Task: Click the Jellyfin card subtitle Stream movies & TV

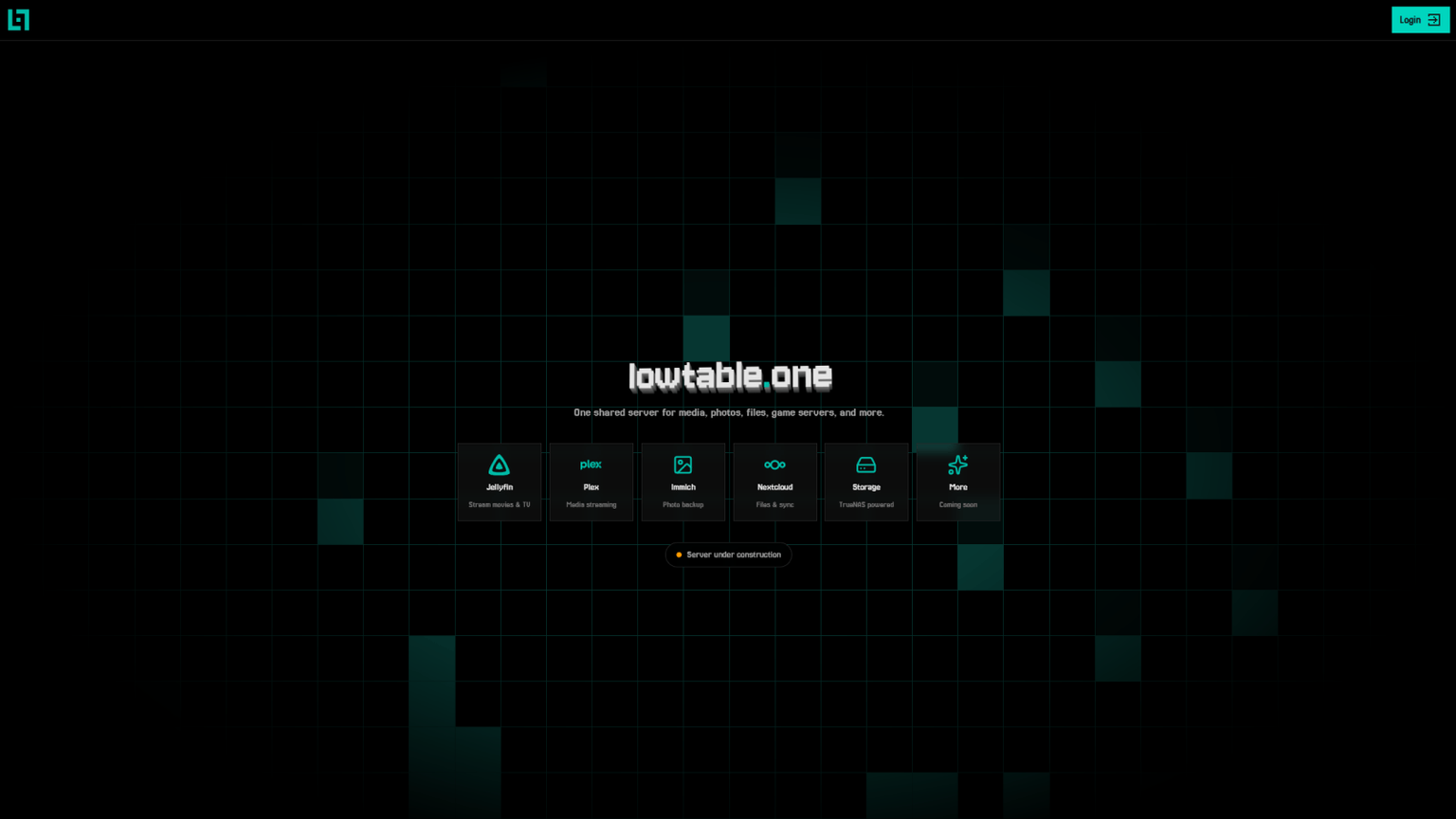Action: [x=500, y=504]
